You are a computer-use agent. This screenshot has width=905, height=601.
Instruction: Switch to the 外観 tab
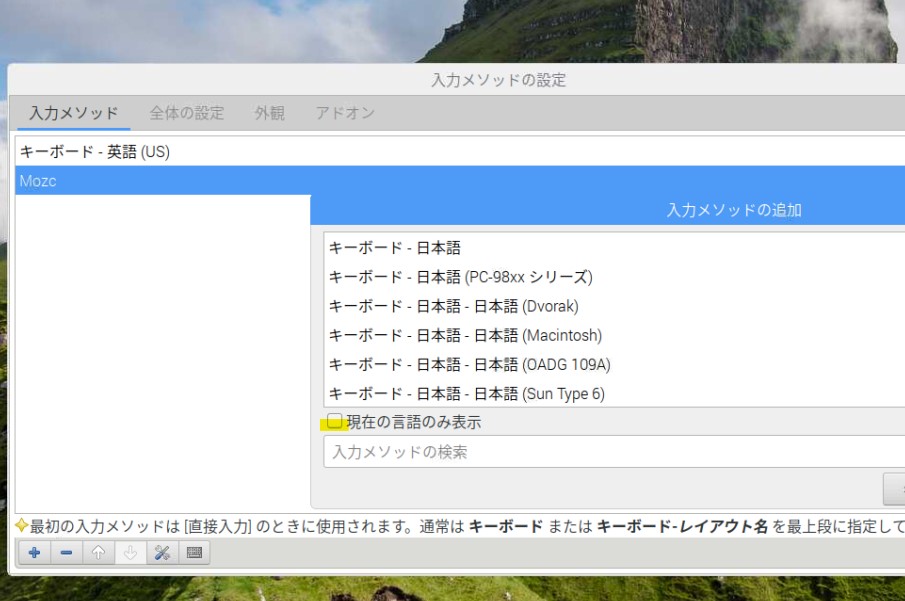[270, 113]
